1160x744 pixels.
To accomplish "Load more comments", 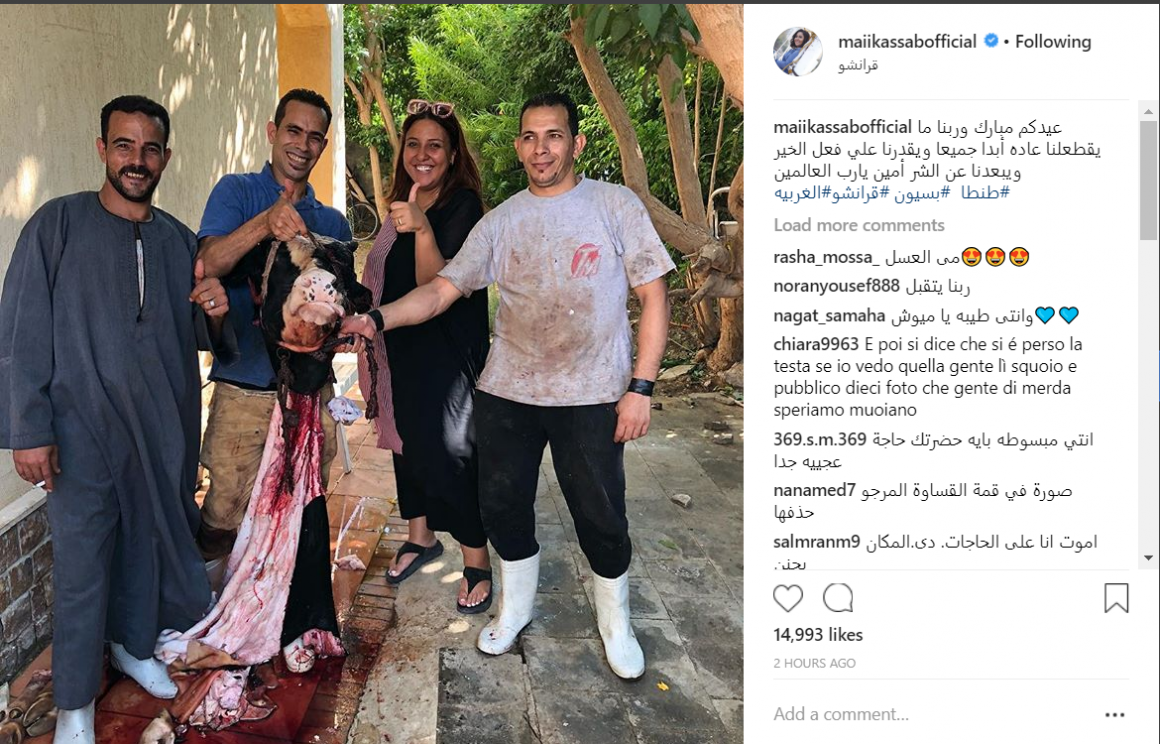I will point(859,225).
